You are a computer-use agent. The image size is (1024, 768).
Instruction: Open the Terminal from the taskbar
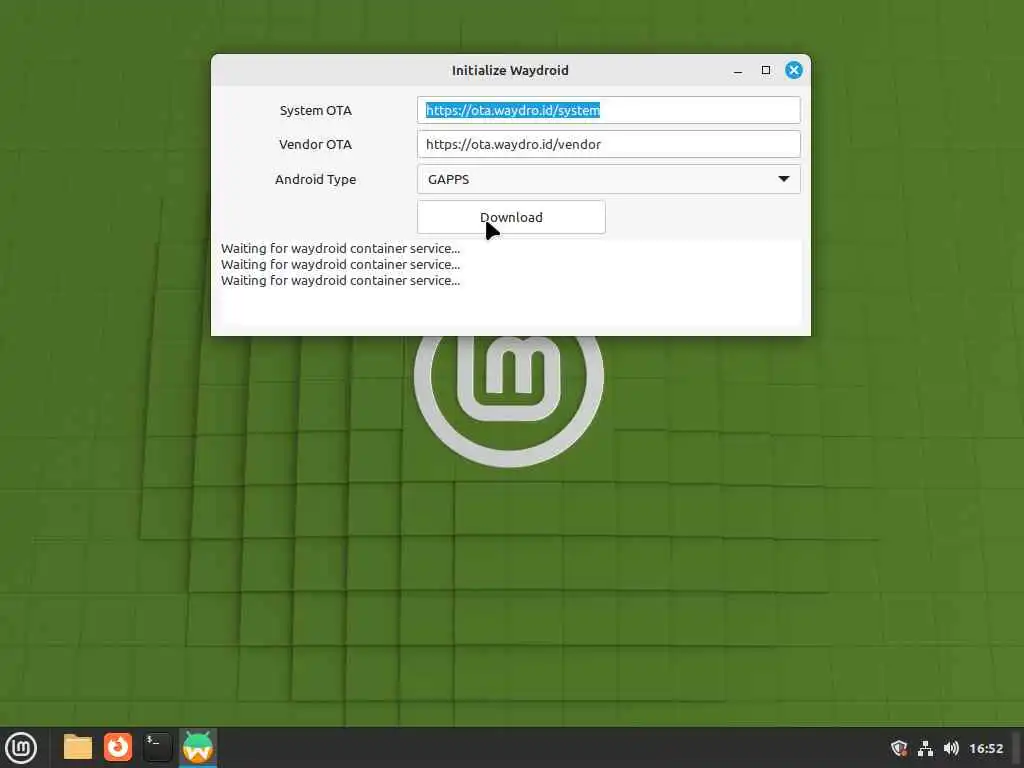[157, 747]
